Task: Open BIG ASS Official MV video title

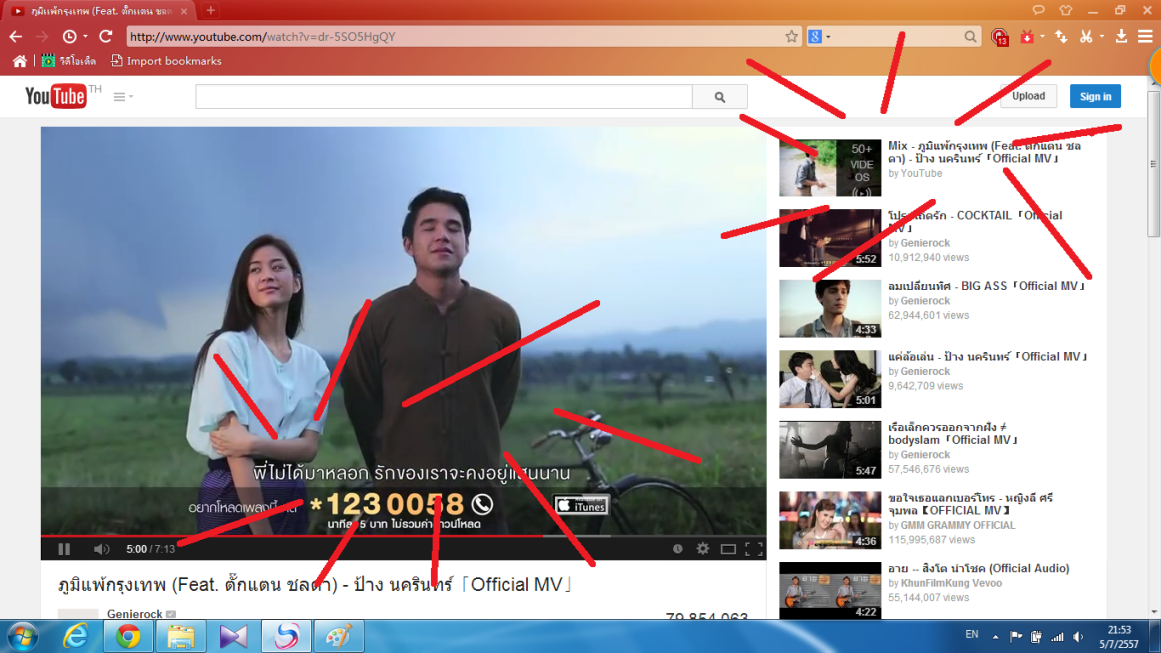Action: [986, 286]
